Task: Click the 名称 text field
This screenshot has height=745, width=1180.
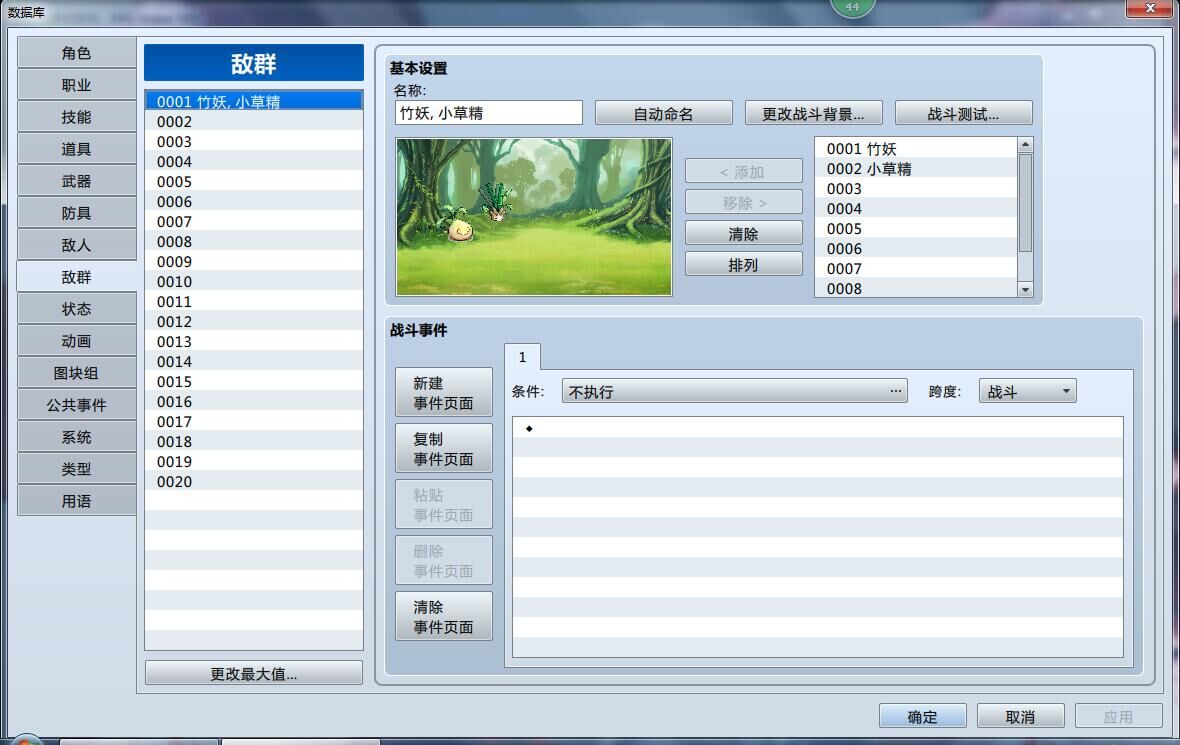Action: coord(488,113)
